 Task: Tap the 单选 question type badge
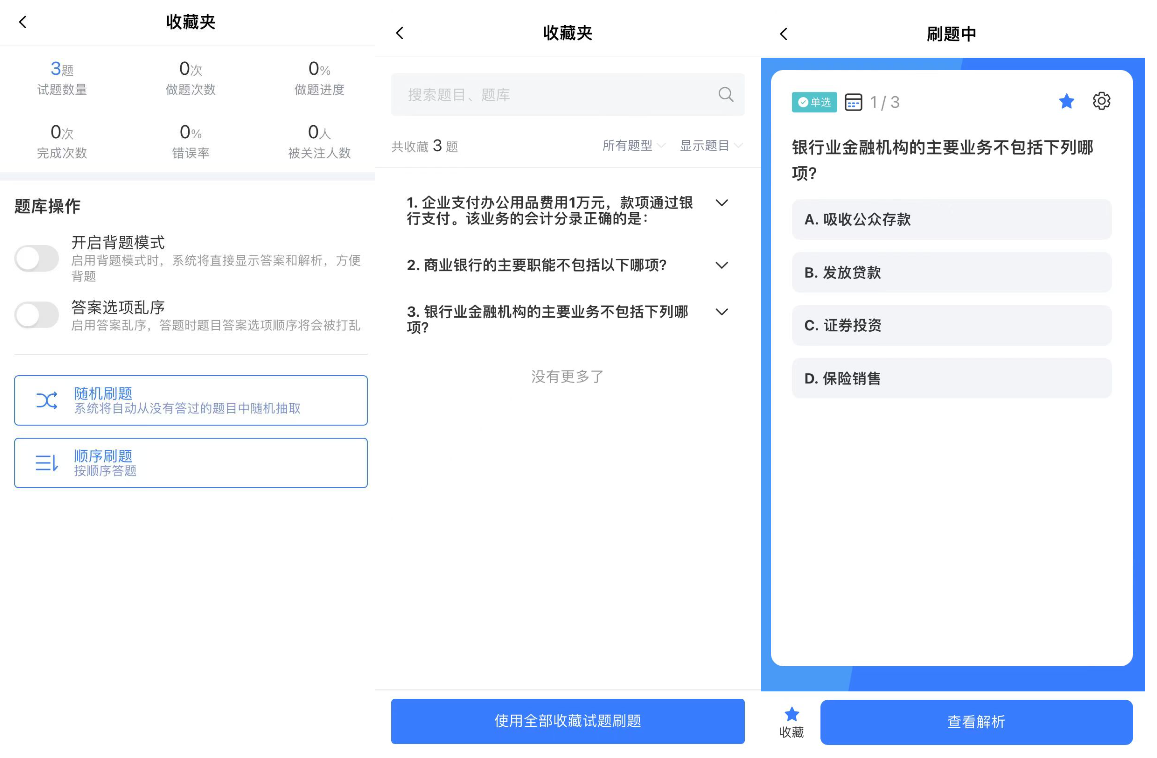(x=814, y=101)
